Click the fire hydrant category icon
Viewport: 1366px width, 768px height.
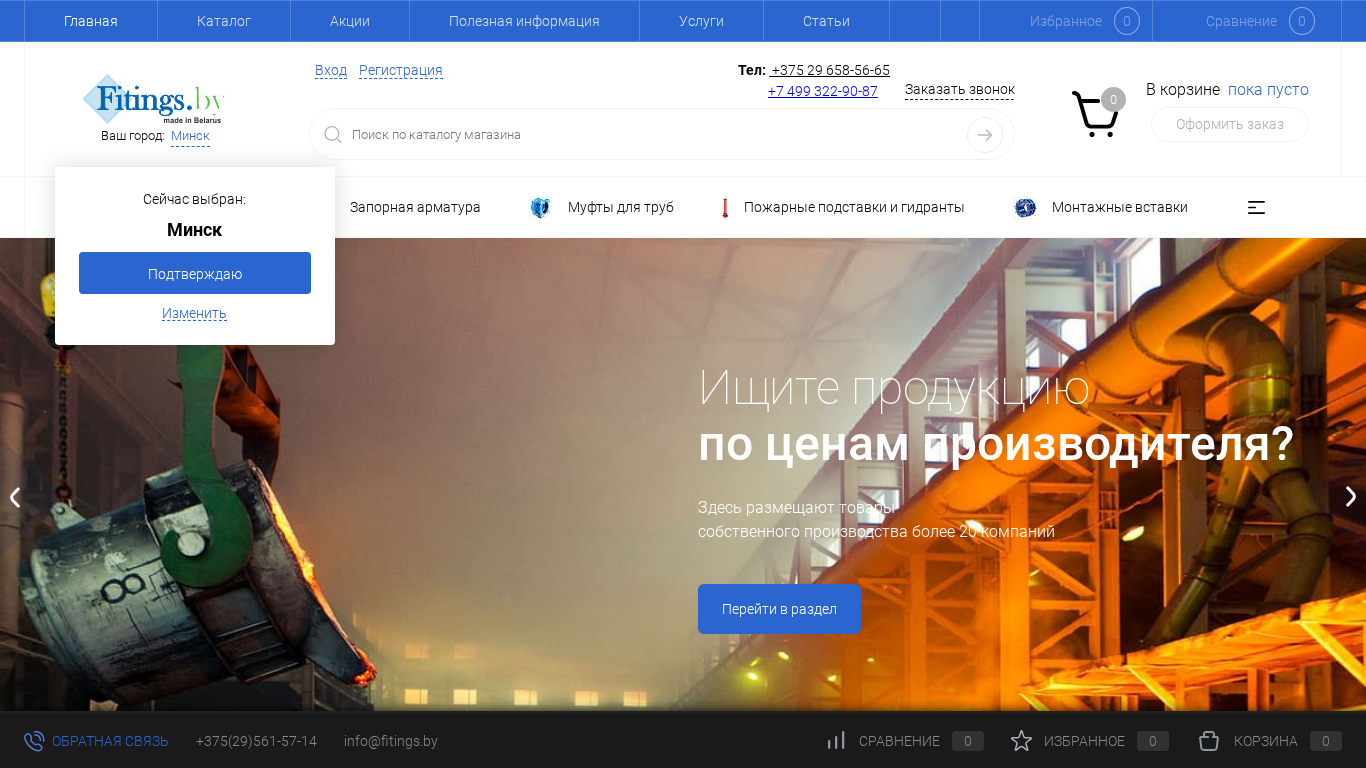click(x=725, y=208)
